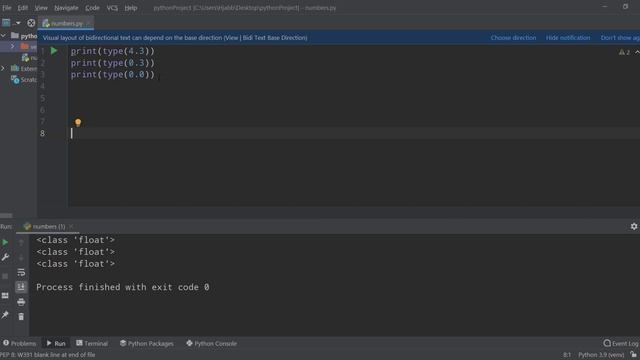Open the Python Console tool window

pyautogui.click(x=211, y=344)
